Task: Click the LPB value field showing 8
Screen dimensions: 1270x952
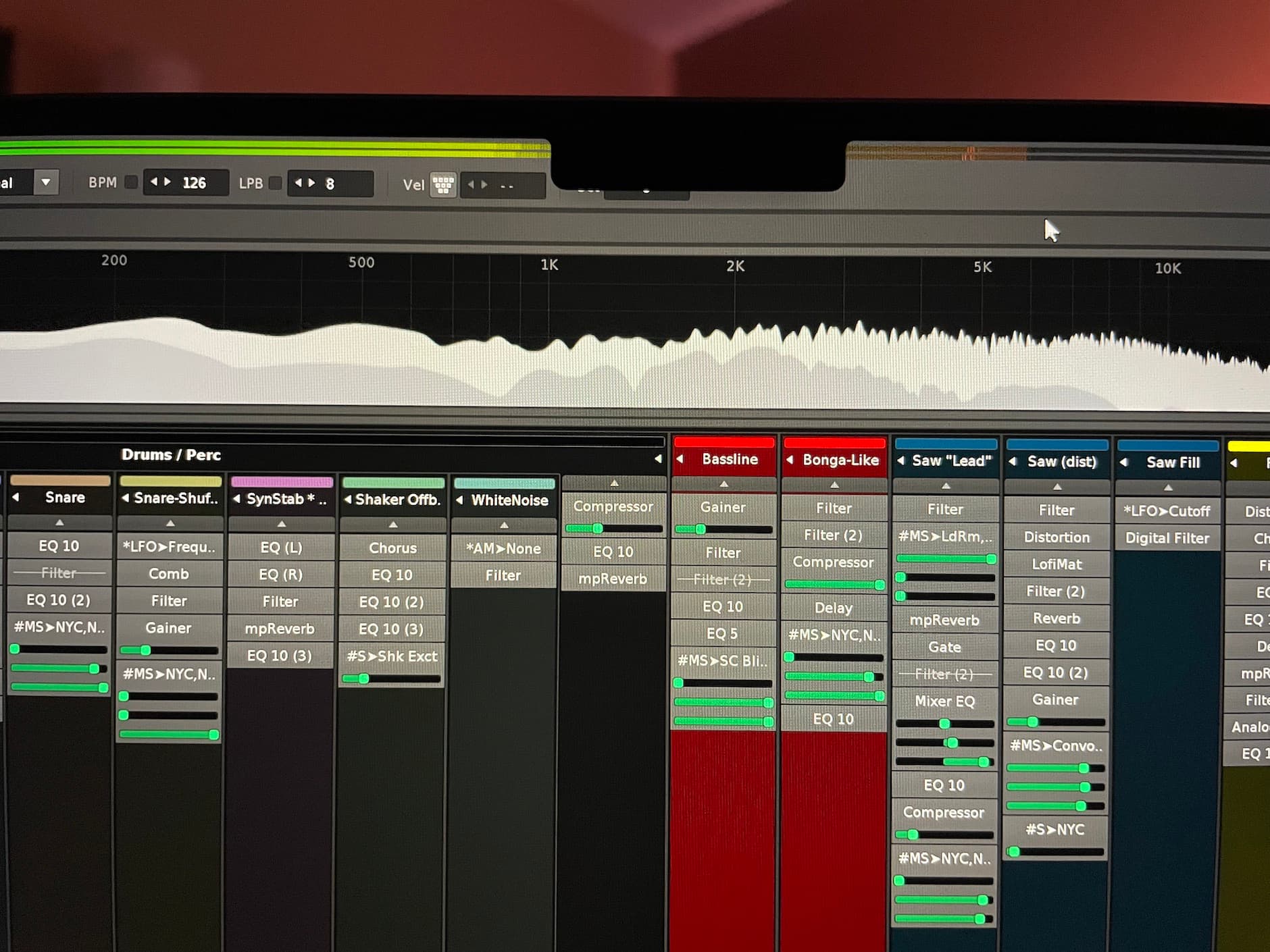Action: coord(330,184)
